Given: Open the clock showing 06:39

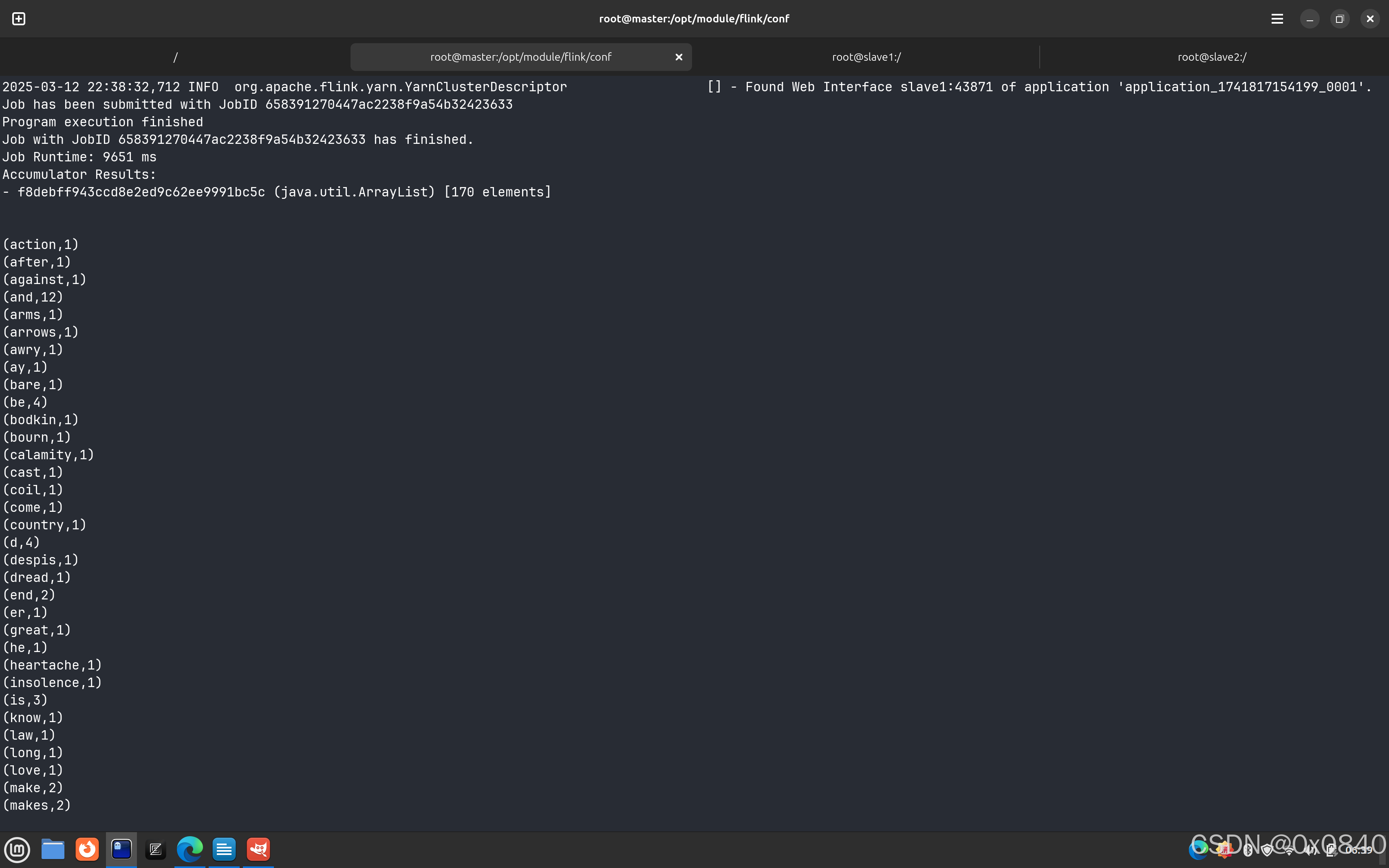Looking at the screenshot, I should 1358,850.
